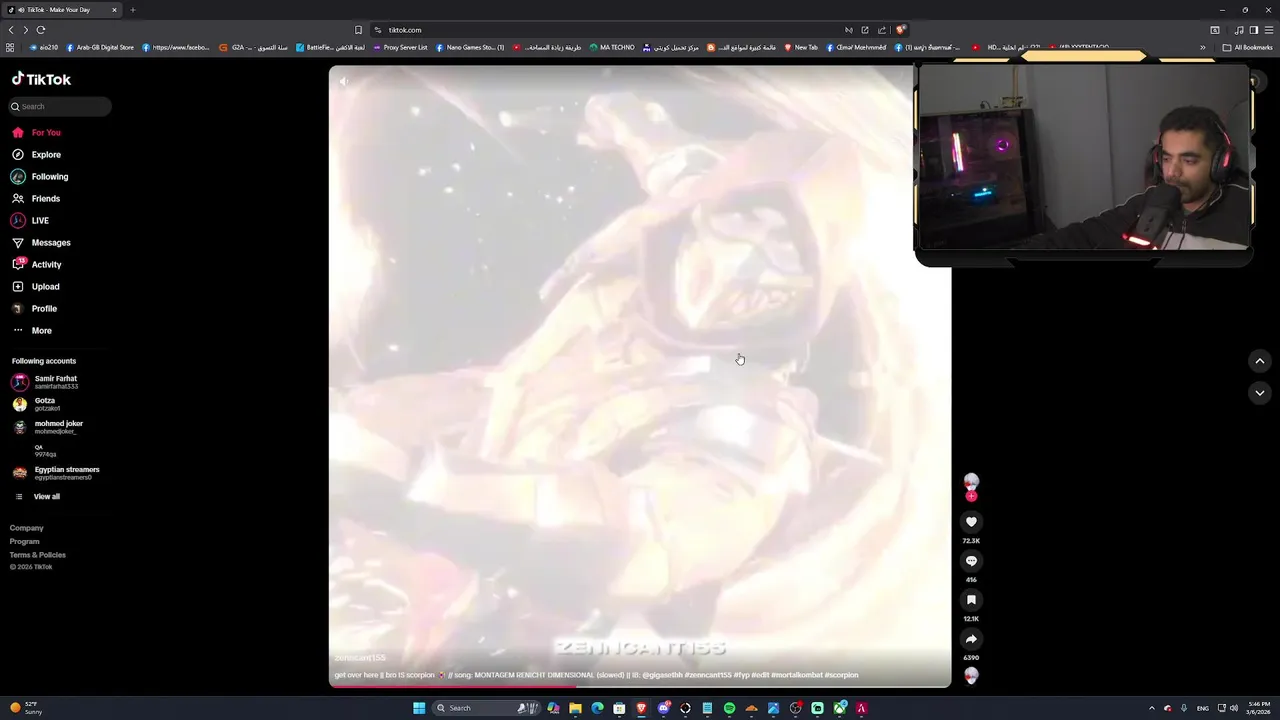Open the Xbox app on the taskbar
This screenshot has width=1280, height=720.
point(839,708)
